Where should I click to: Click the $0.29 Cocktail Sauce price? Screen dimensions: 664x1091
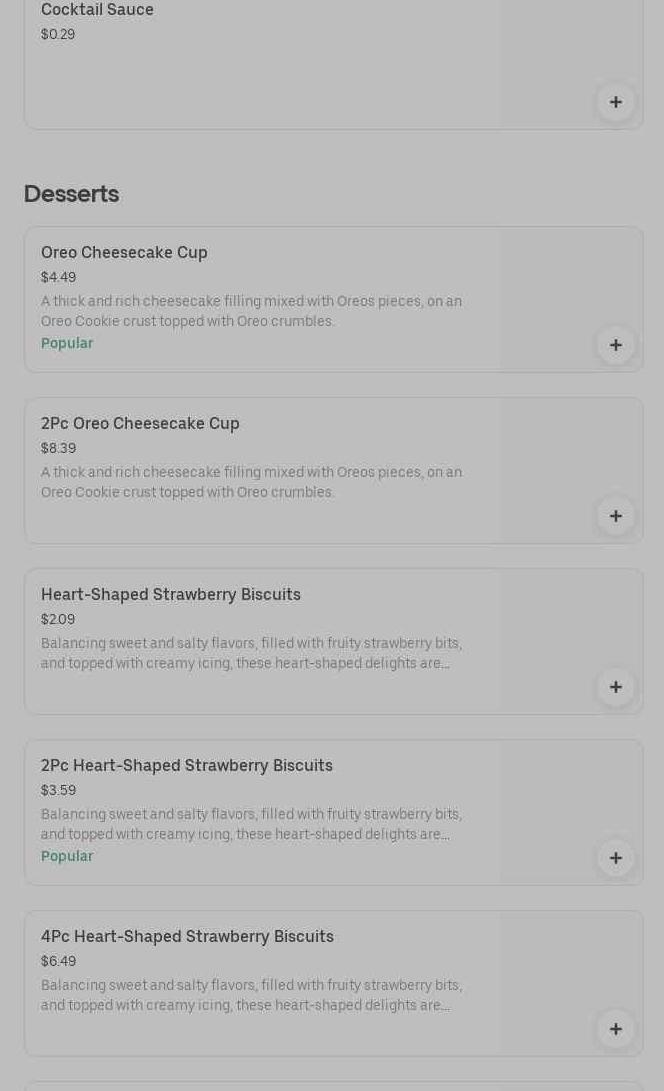[x=58, y=34]
